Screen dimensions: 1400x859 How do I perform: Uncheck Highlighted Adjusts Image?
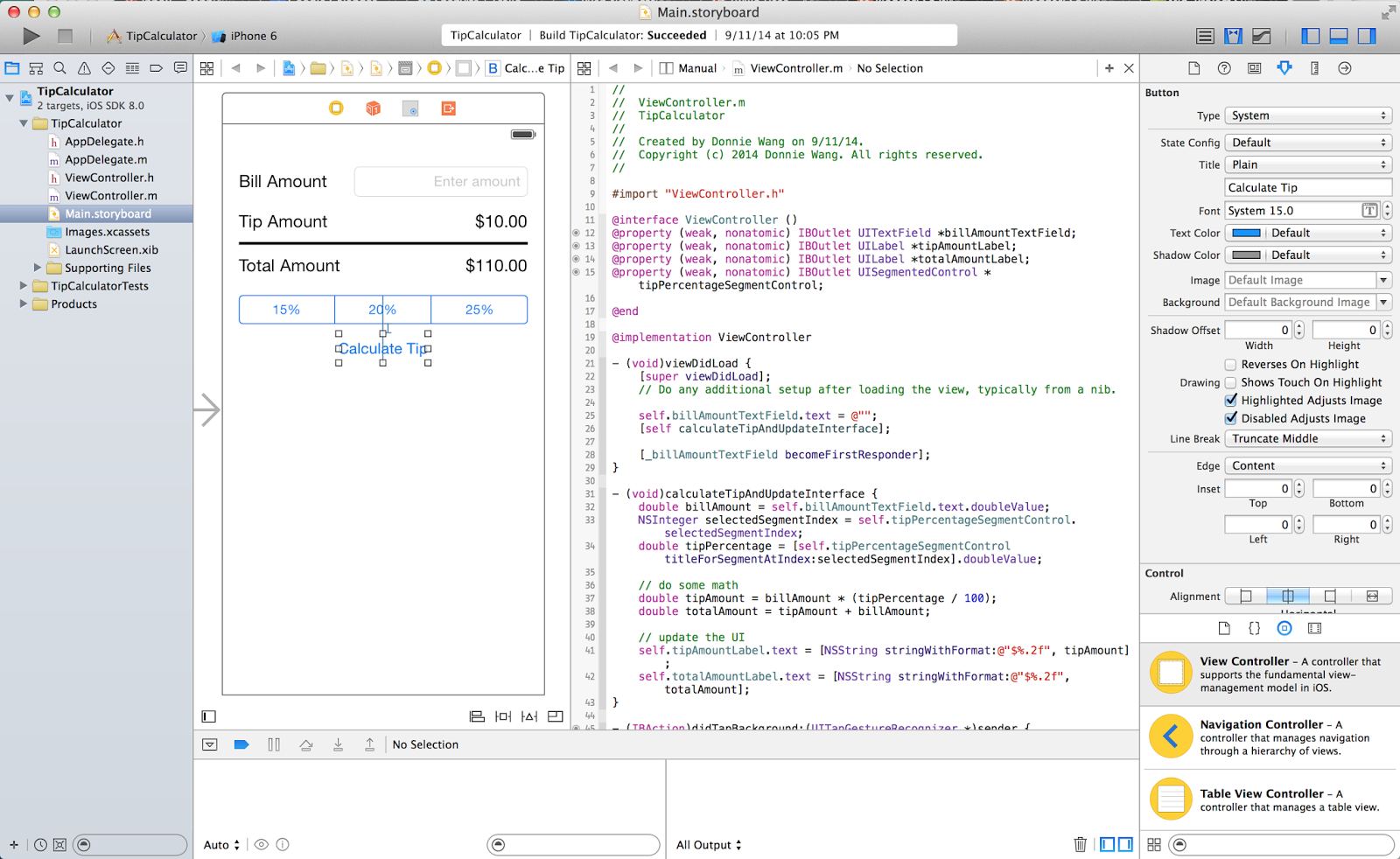[1230, 401]
